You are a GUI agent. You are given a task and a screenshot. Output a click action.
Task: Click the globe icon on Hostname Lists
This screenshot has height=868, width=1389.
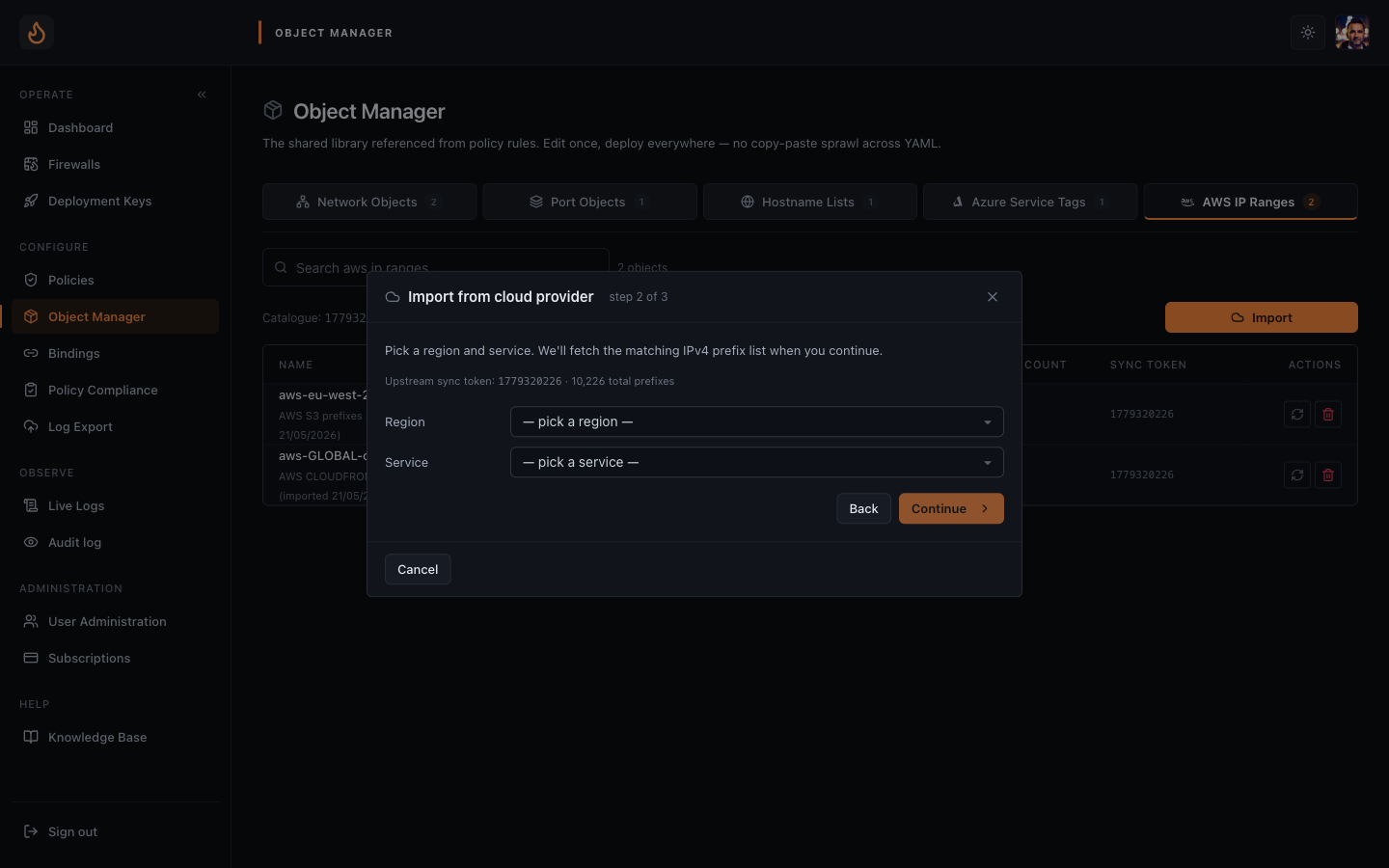(x=748, y=202)
